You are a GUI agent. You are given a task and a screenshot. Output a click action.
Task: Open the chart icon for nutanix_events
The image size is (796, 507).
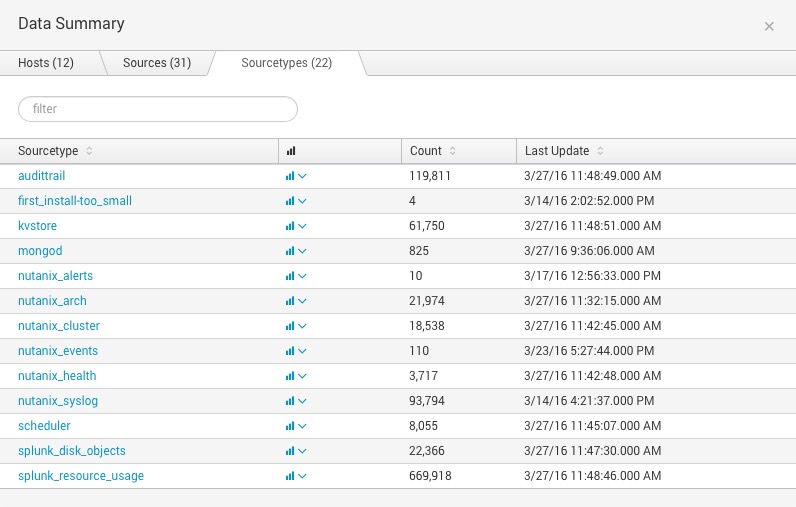(290, 351)
